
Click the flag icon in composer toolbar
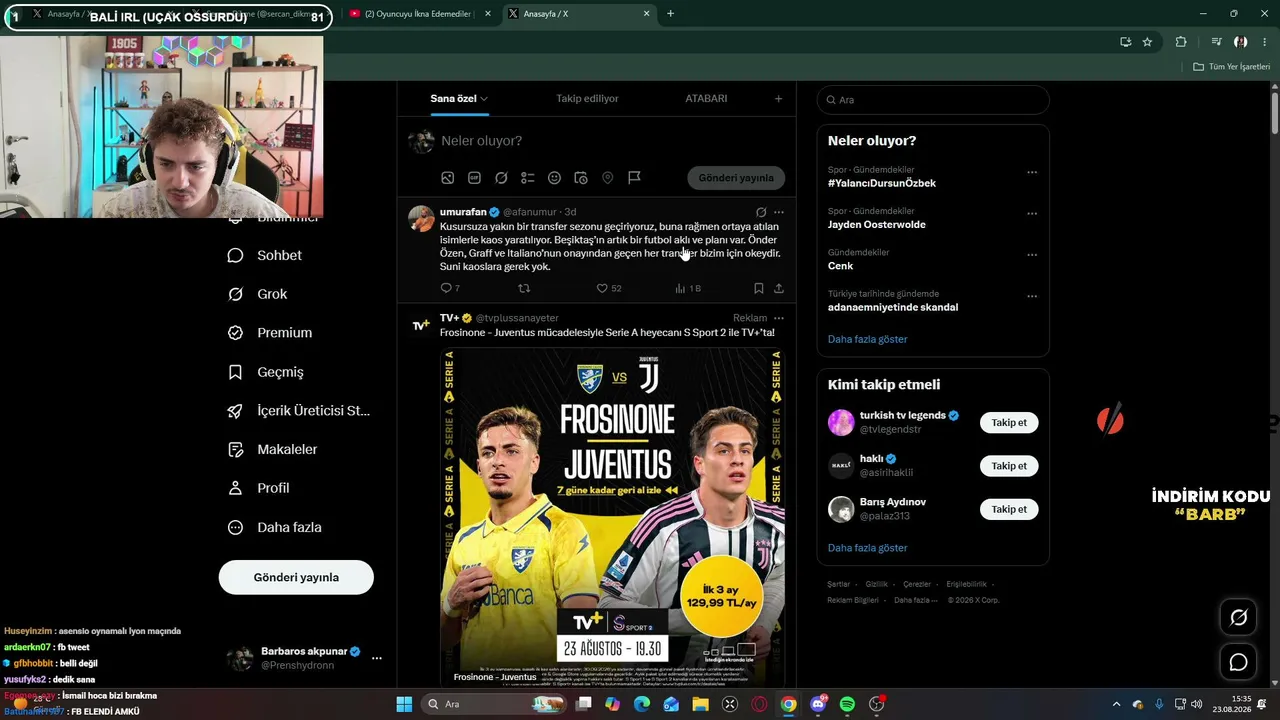634,178
